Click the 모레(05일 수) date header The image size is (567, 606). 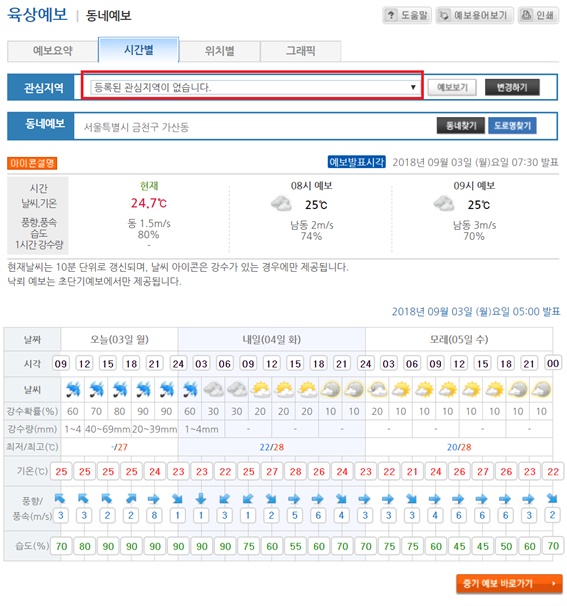459,339
